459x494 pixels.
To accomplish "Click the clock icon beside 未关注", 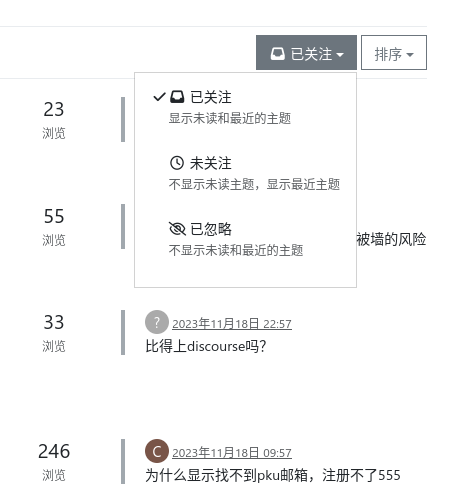I will click(177, 163).
